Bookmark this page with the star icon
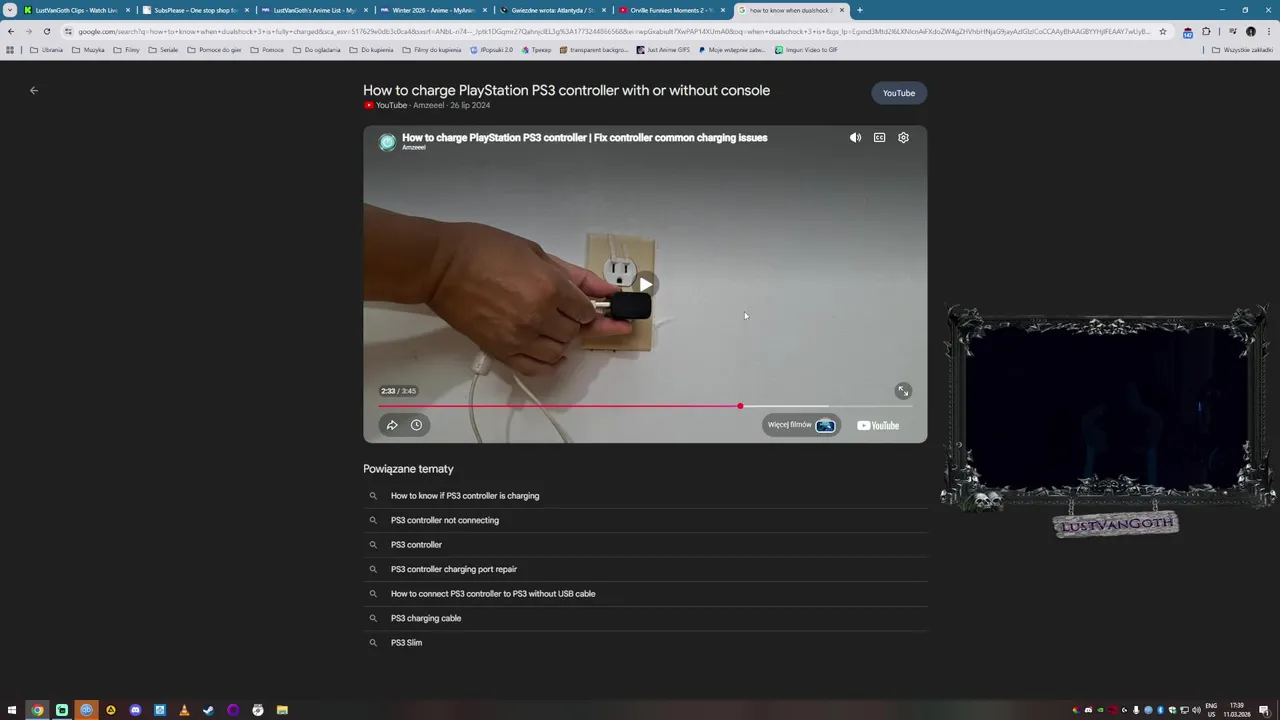Image resolution: width=1280 pixels, height=720 pixels. pyautogui.click(x=1163, y=31)
